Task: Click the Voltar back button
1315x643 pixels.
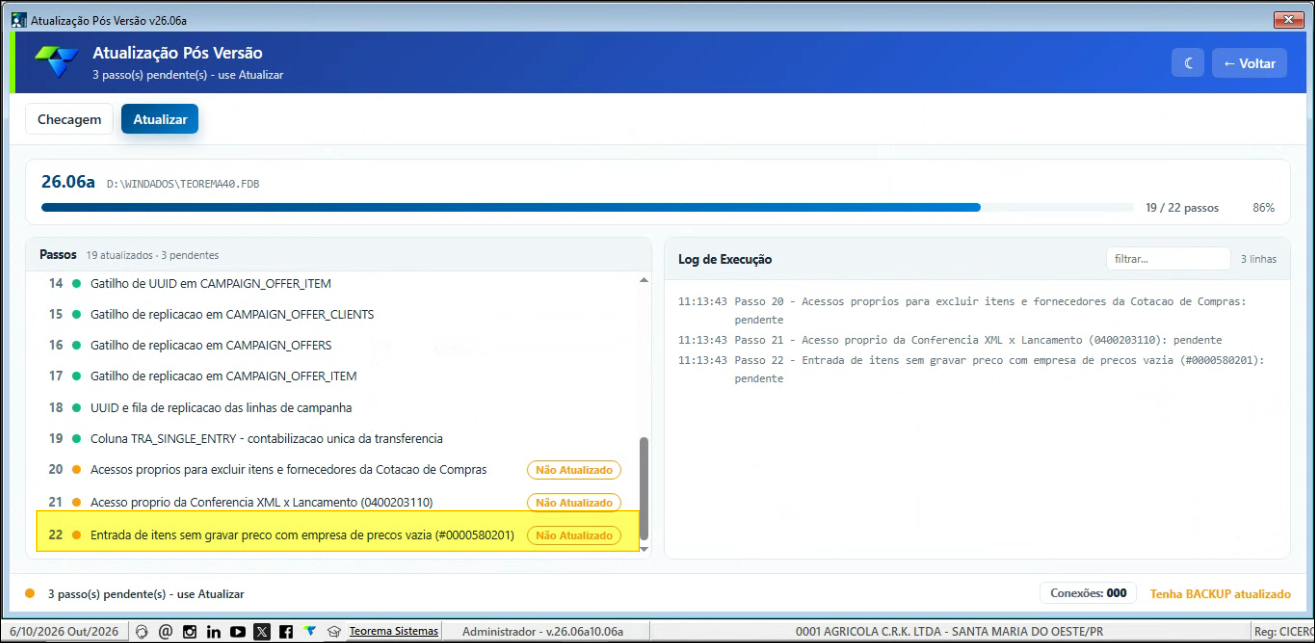Action: pos(1249,63)
